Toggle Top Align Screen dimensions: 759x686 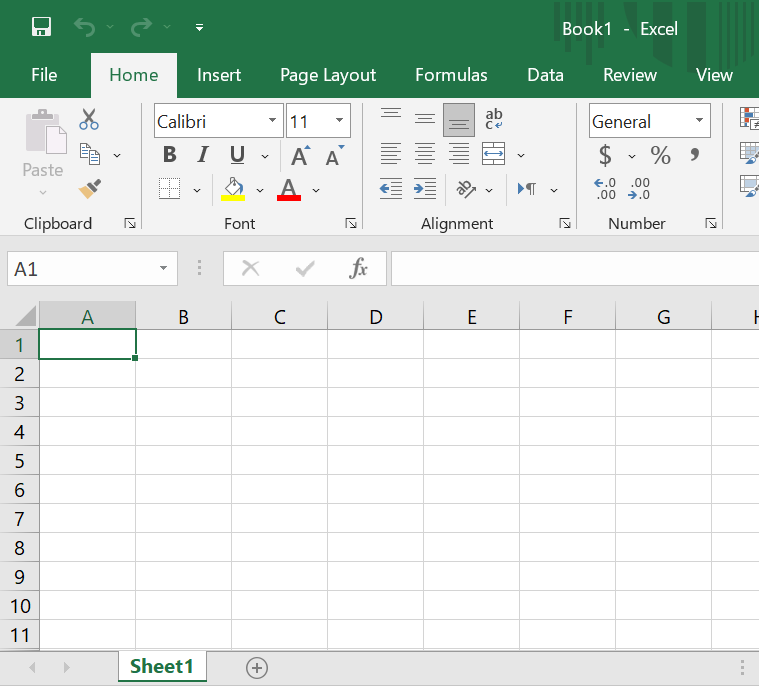(x=391, y=114)
